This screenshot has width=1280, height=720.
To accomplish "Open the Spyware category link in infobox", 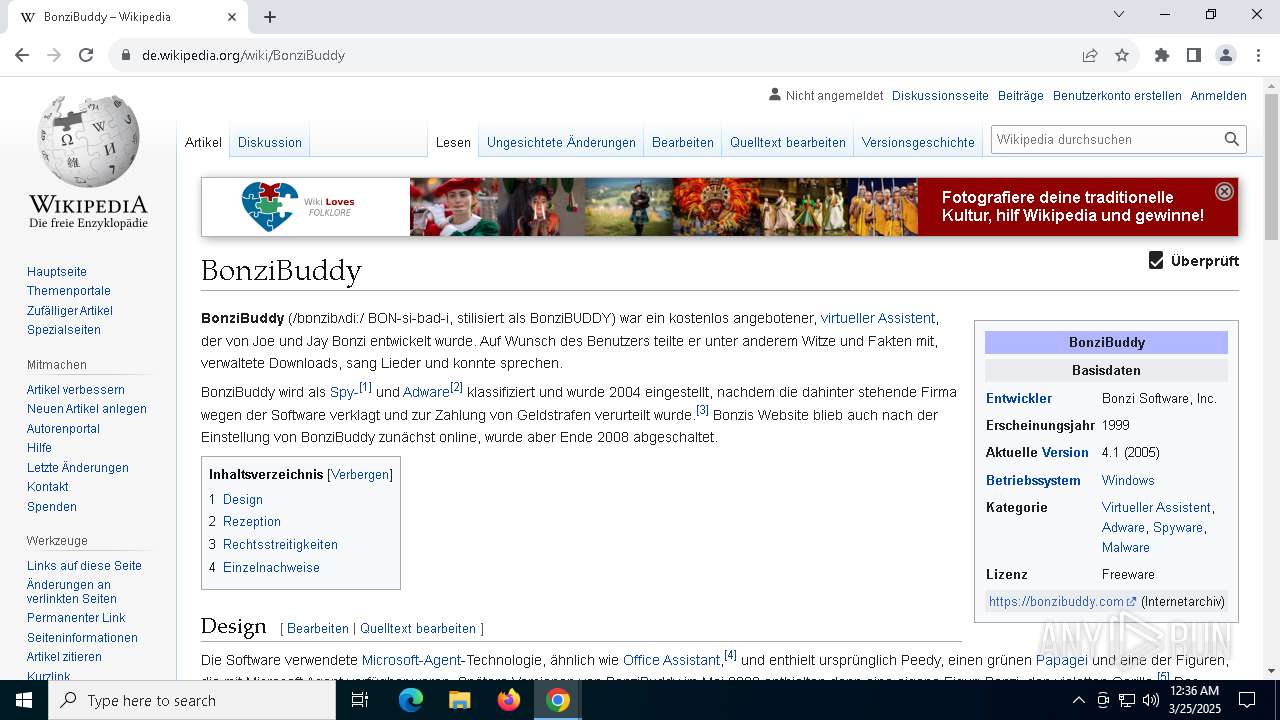I will click(x=1178, y=527).
